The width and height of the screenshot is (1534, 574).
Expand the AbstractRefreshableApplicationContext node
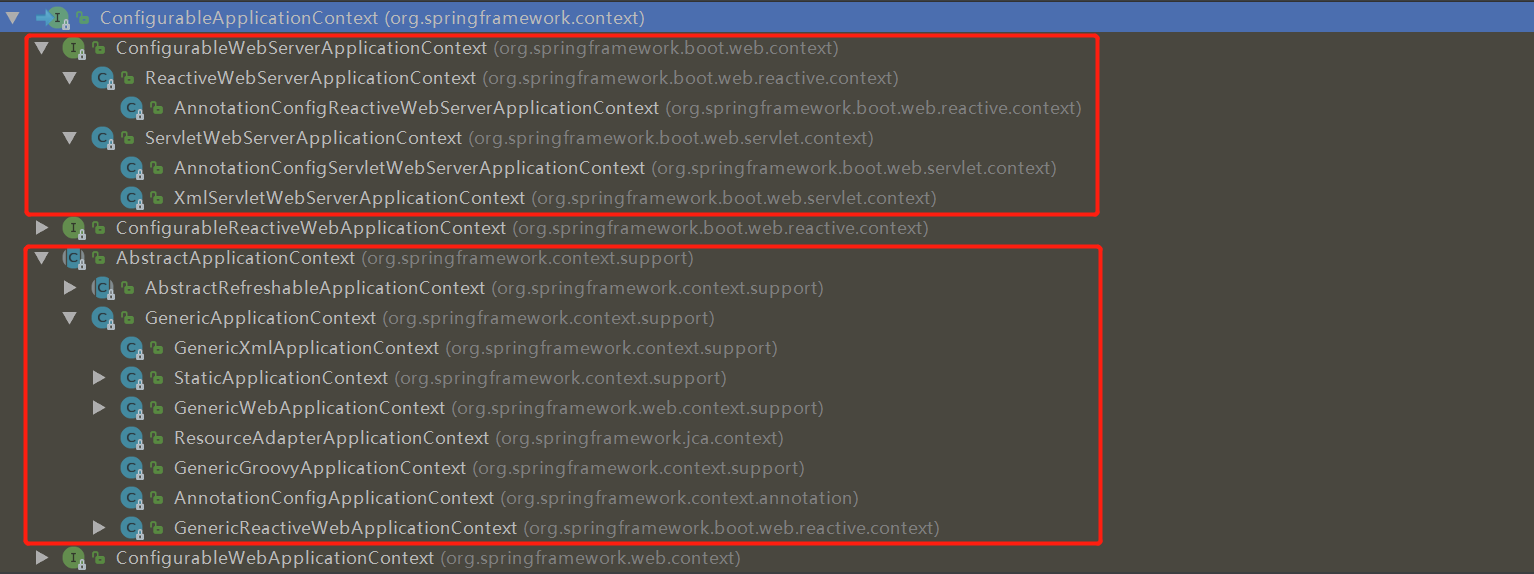point(70,288)
